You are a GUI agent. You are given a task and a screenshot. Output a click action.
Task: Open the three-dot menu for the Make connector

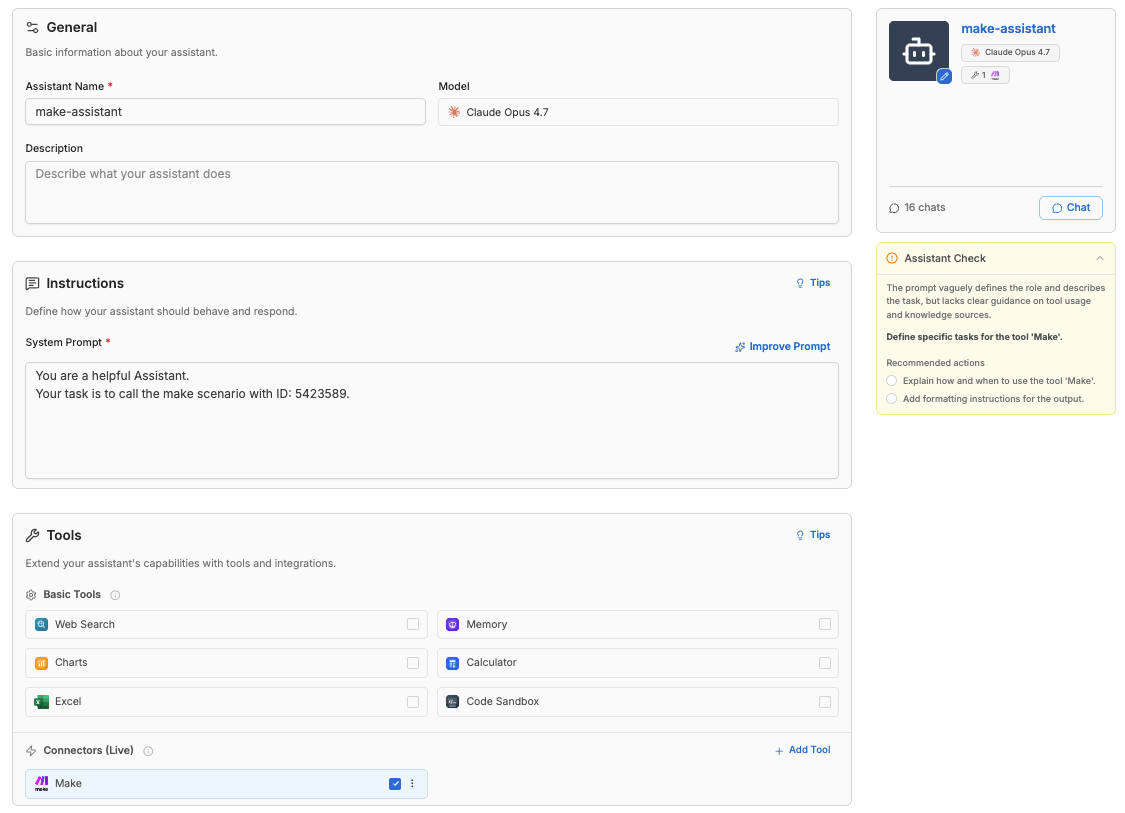click(412, 784)
